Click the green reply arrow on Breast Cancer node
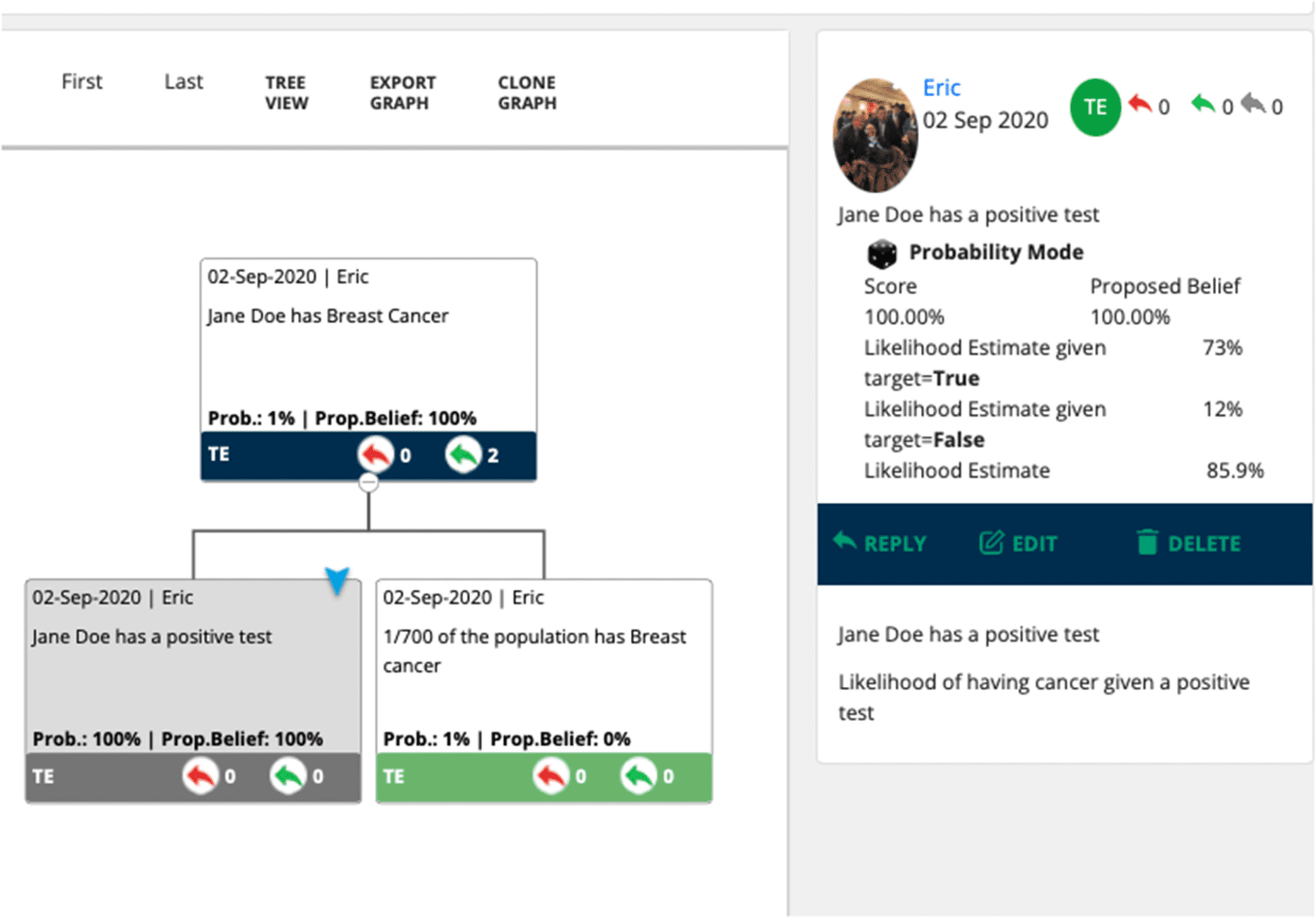 point(464,455)
